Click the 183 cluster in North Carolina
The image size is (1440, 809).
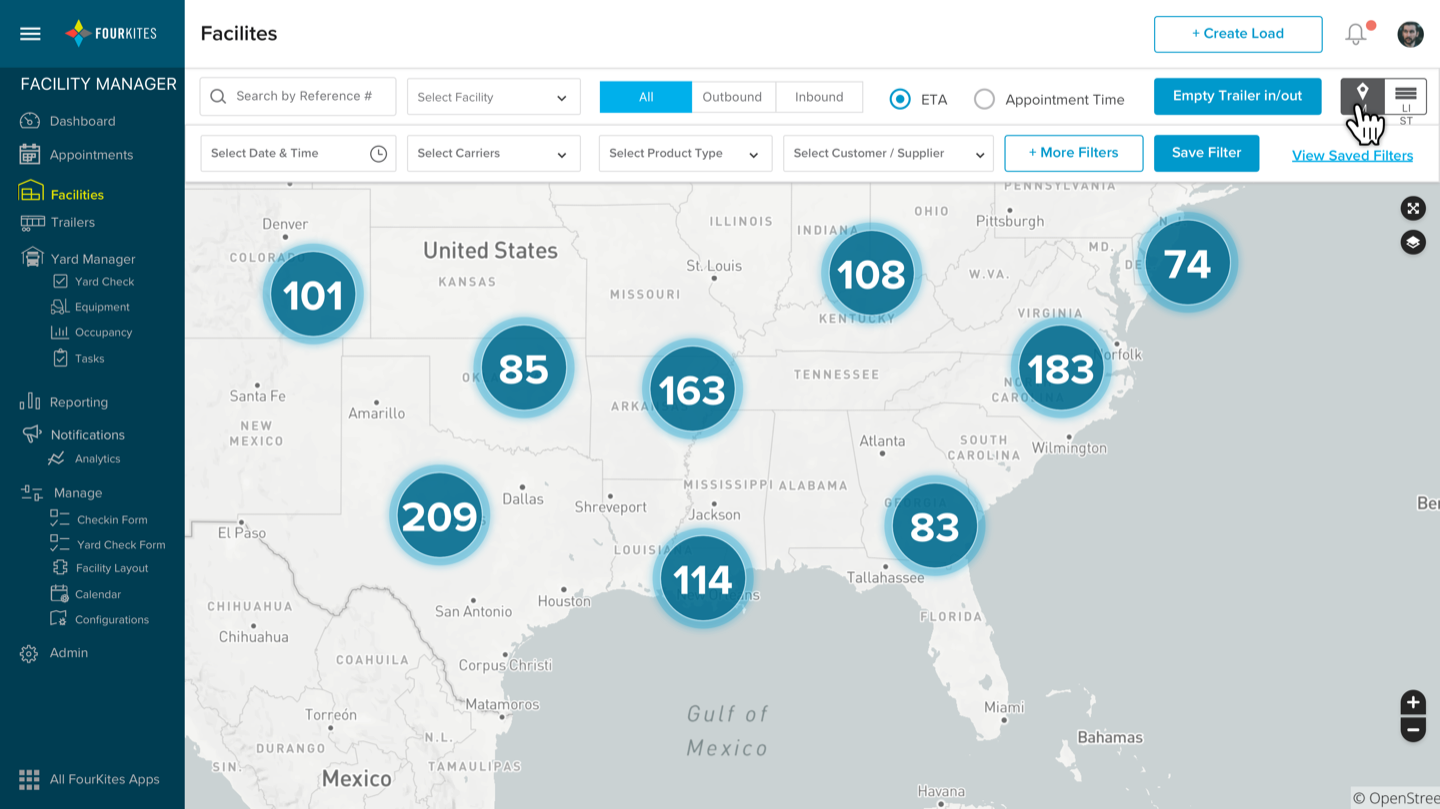[x=1061, y=369]
